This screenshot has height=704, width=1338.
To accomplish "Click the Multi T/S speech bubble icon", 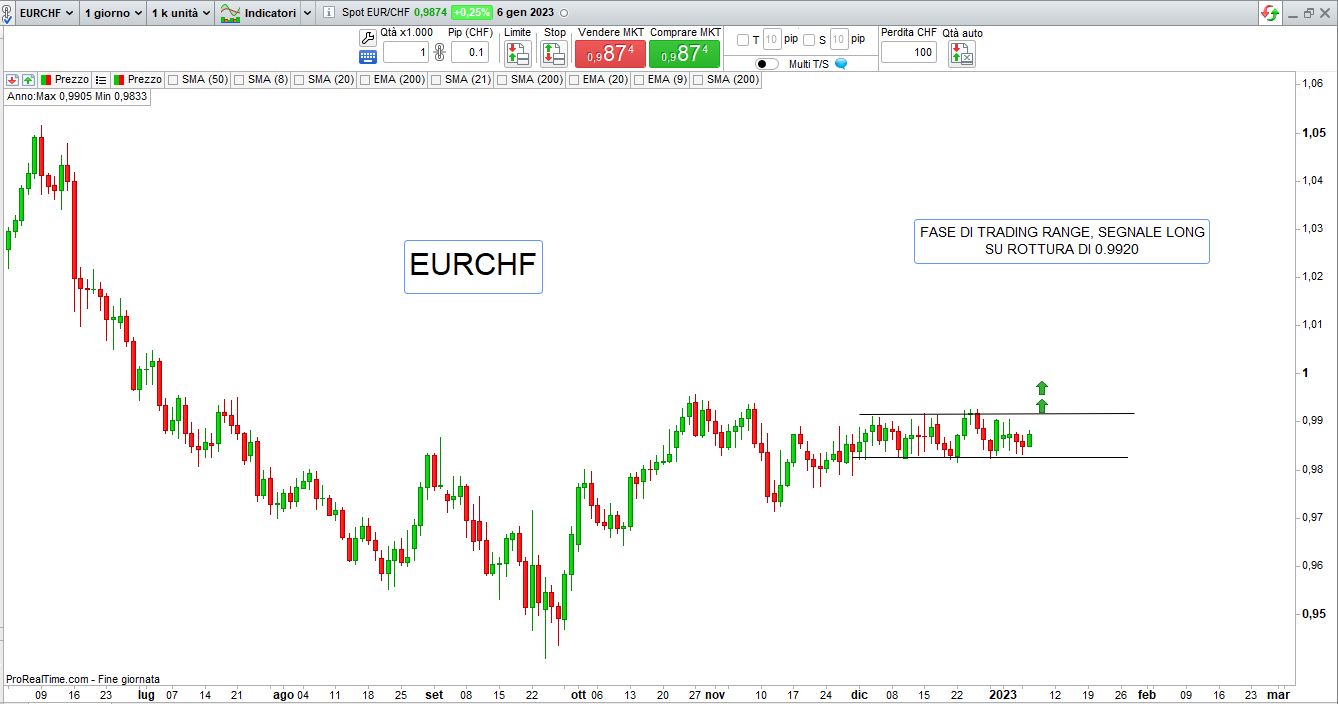I will 841,63.
